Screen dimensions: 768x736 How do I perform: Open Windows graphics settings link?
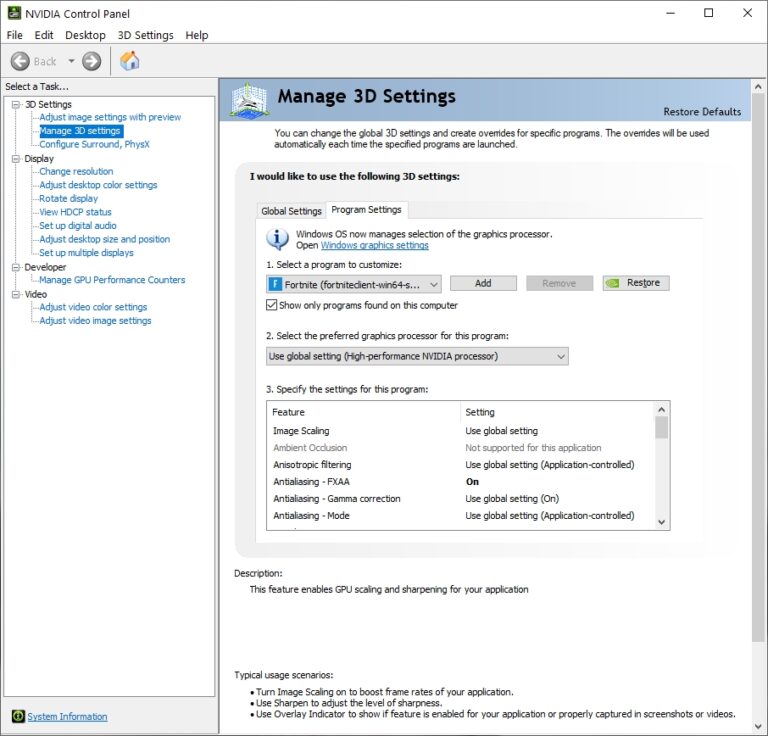click(375, 245)
